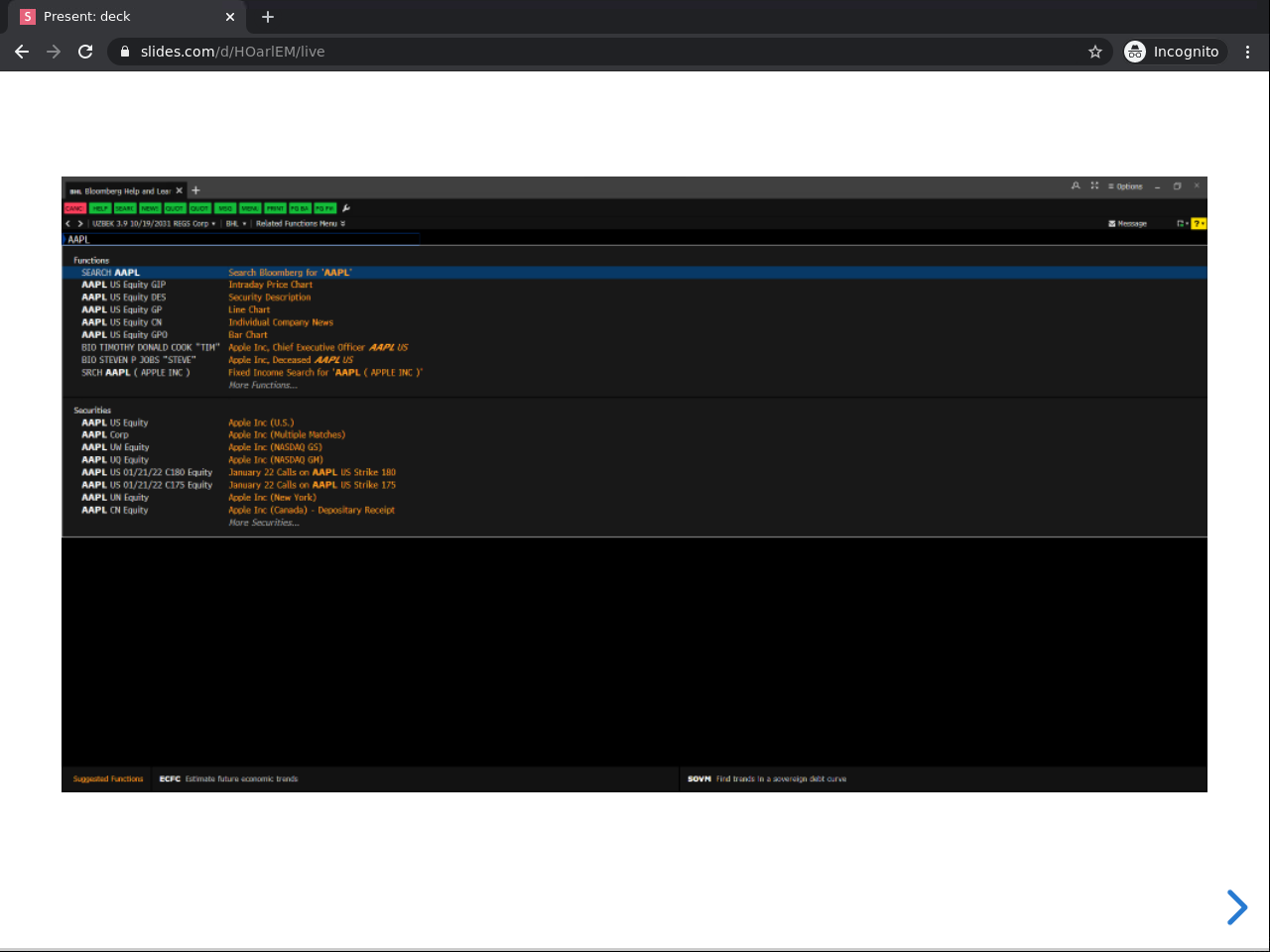Select AAPL CN Equity Canada depositary receipt
Viewport: 1270px width, 952px height.
635,510
